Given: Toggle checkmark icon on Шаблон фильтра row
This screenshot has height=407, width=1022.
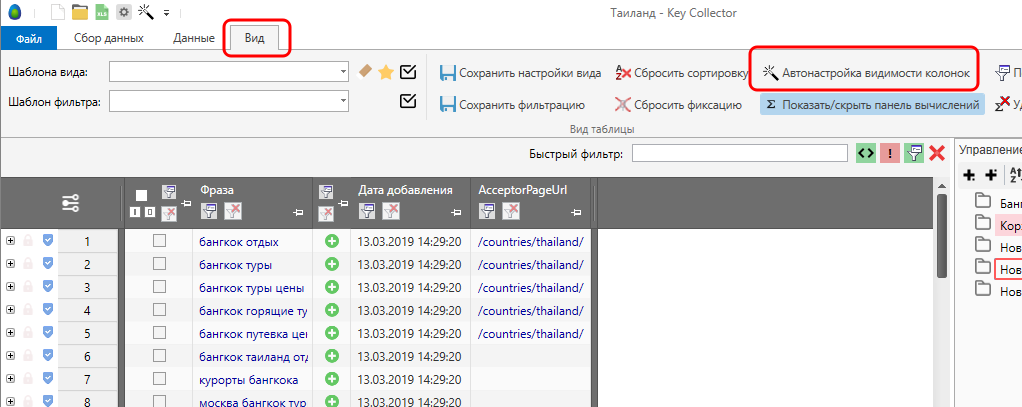Looking at the screenshot, I should [x=408, y=101].
